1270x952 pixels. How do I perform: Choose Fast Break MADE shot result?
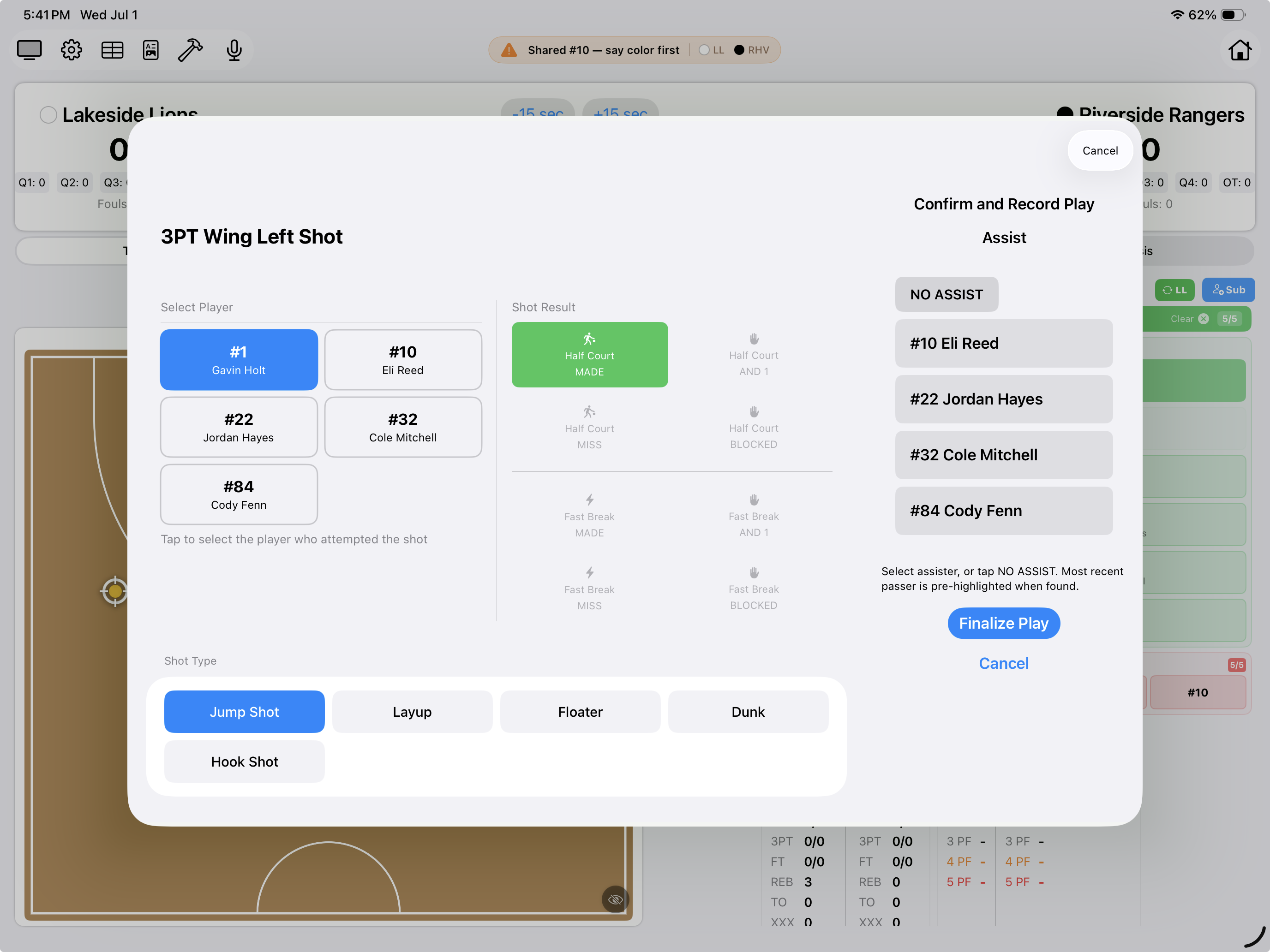click(589, 516)
